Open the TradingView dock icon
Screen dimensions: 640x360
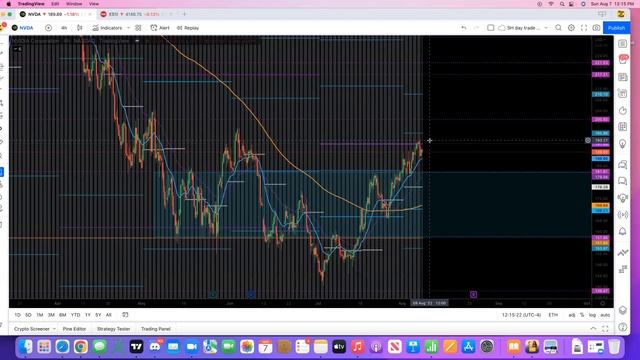(136, 347)
